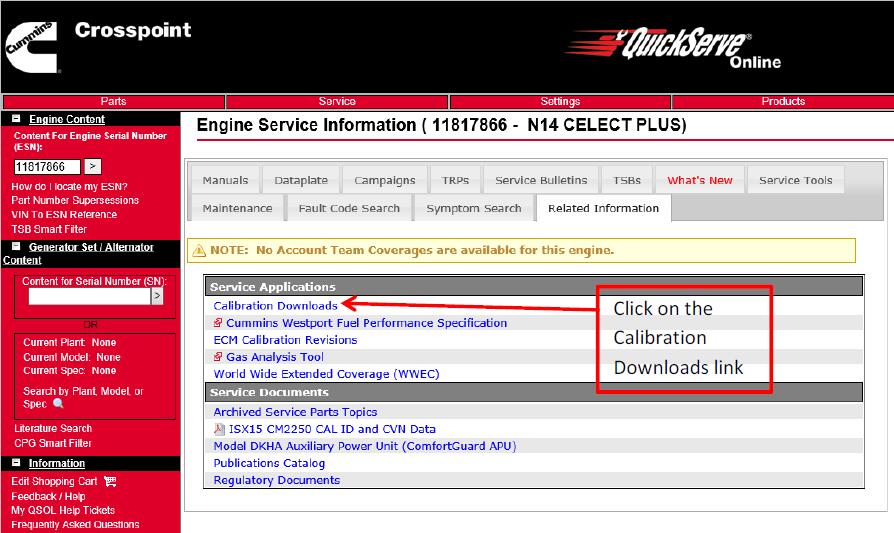This screenshot has height=533, width=894.
Task: Open VIN To ESN Reference link
Action: pyautogui.click(x=64, y=214)
